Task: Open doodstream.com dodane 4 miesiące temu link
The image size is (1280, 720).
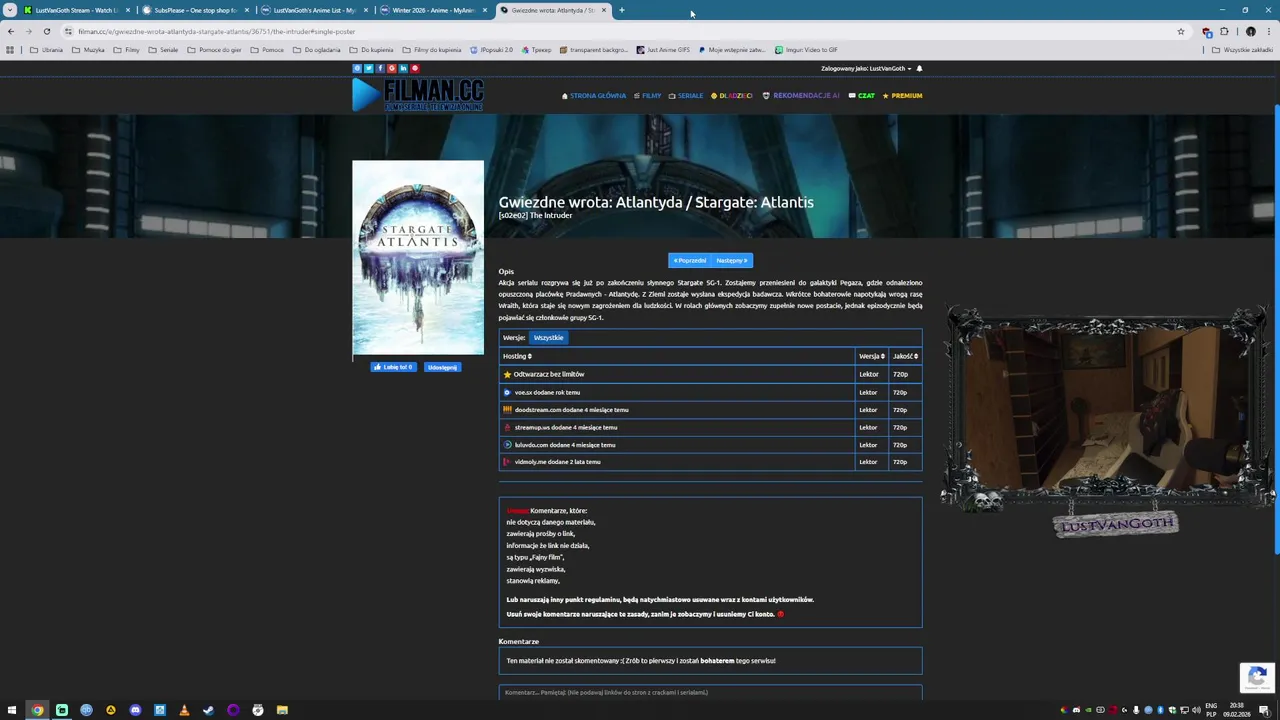Action: point(571,410)
